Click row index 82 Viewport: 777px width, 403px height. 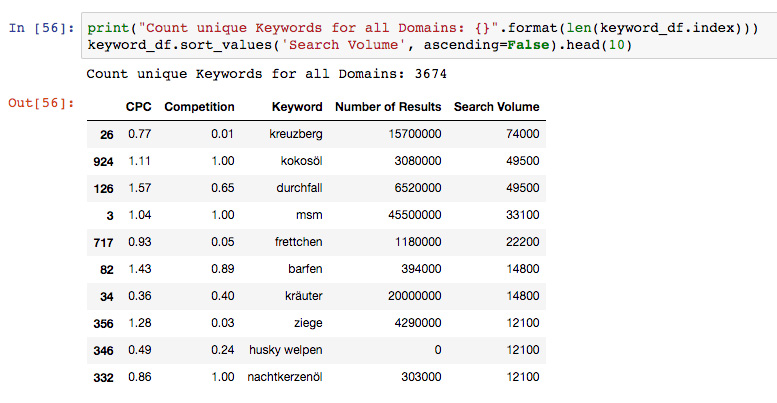(x=107, y=270)
